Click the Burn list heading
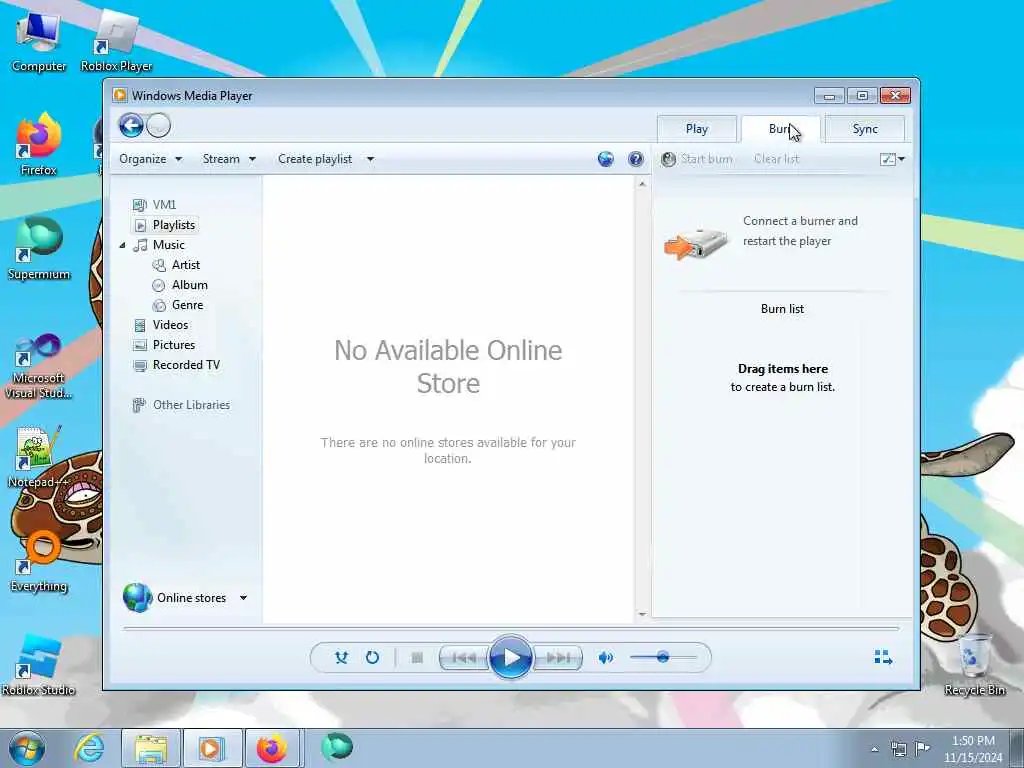The image size is (1024, 768). [x=782, y=309]
